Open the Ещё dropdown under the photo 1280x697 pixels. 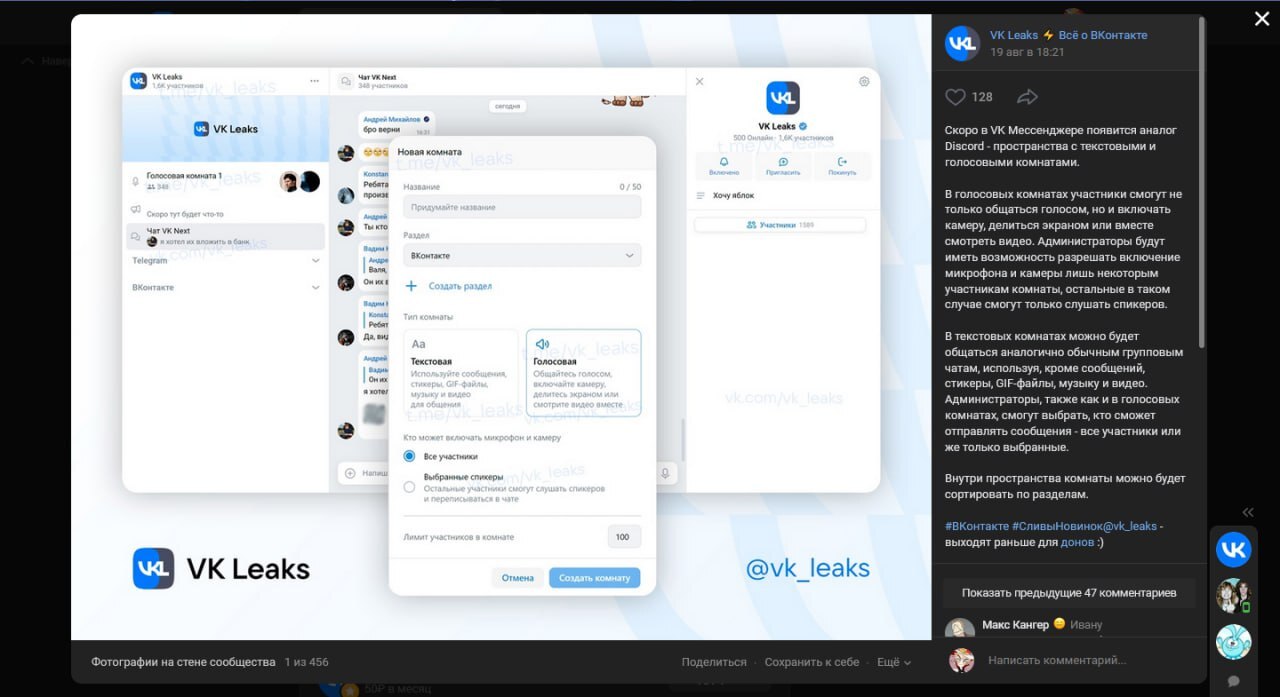(x=894, y=662)
